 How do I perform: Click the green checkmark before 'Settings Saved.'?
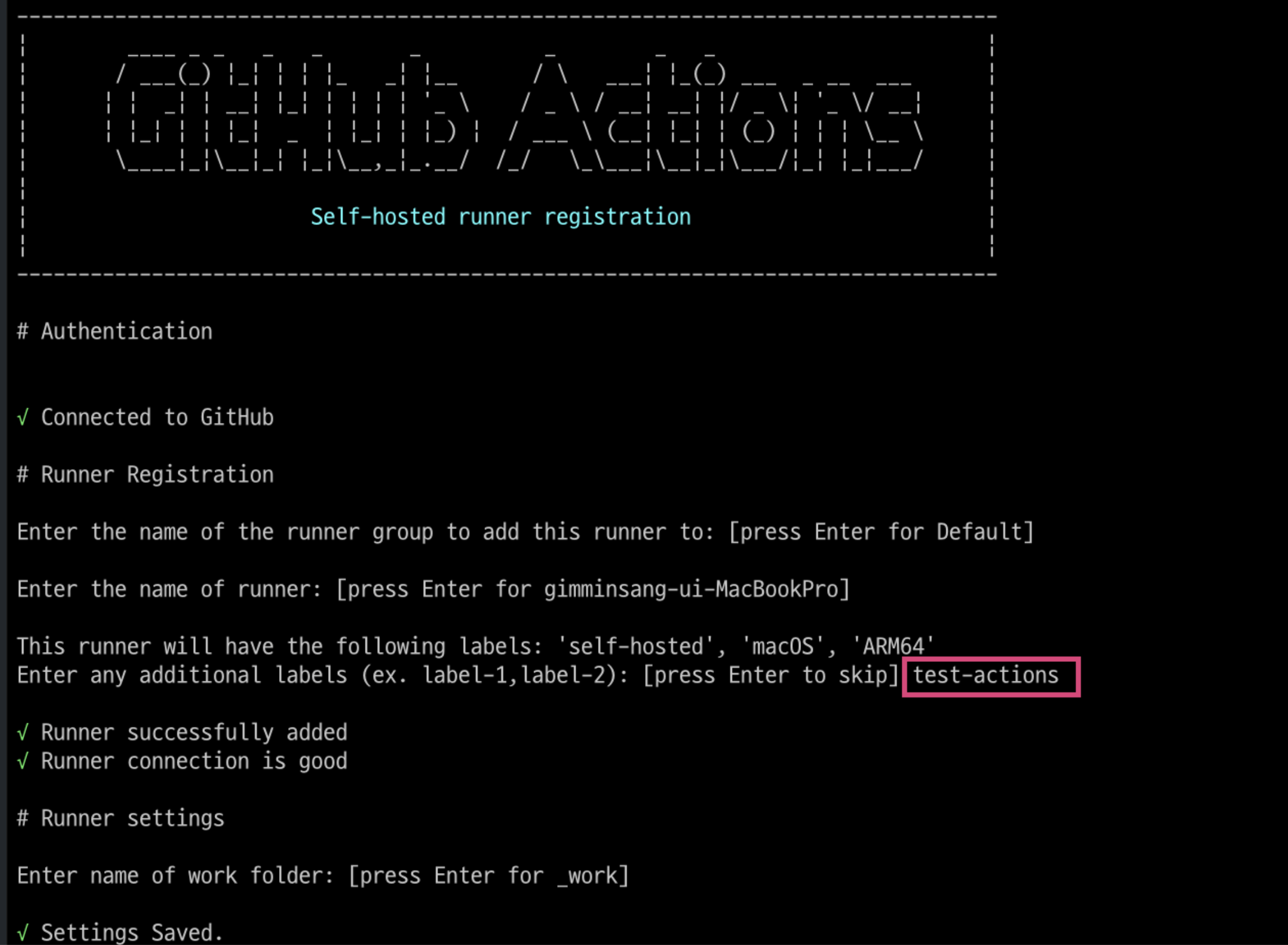(23, 932)
